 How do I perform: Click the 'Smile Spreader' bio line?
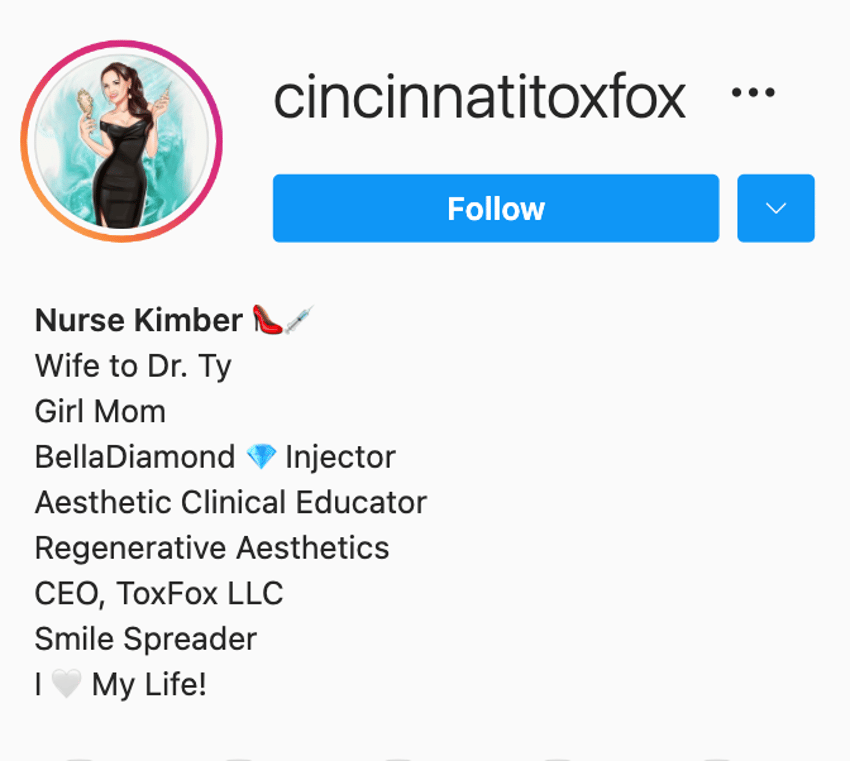(146, 639)
